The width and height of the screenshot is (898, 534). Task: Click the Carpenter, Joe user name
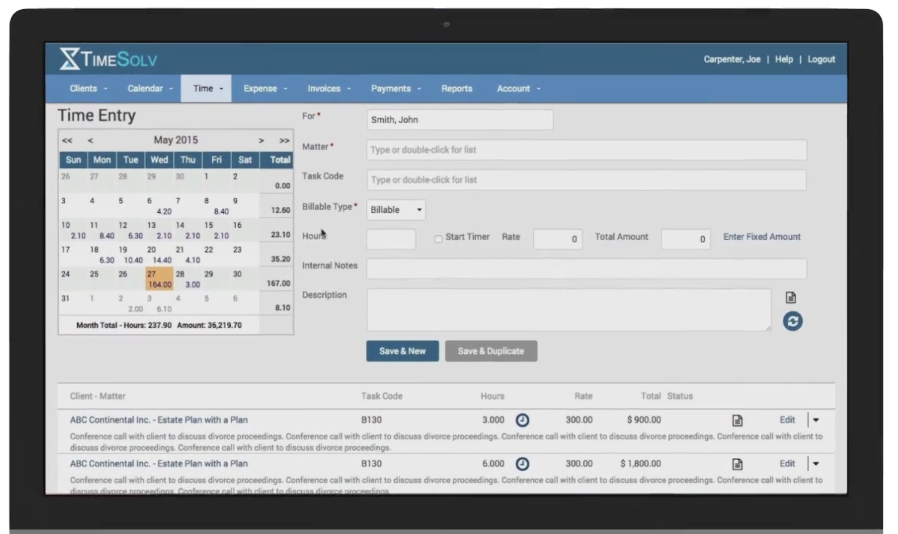tap(732, 59)
